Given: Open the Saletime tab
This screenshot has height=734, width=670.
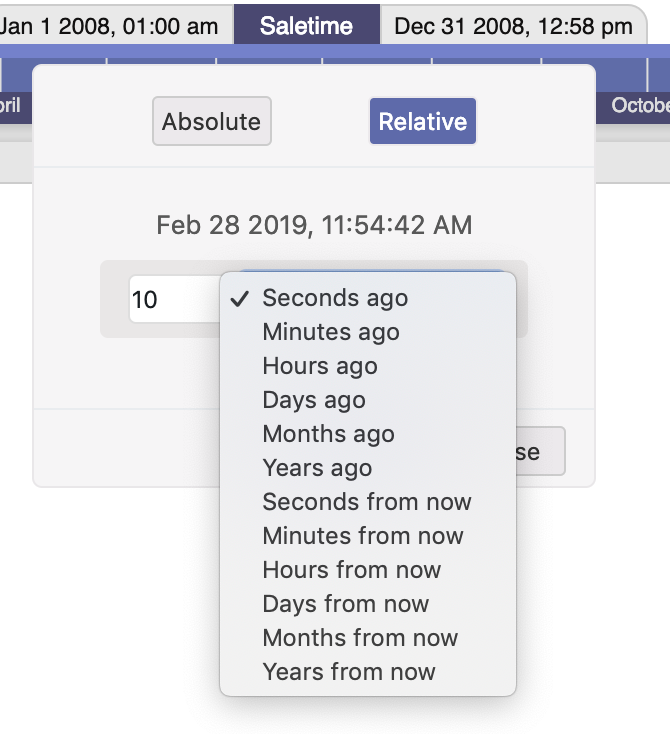Looking at the screenshot, I should click(x=306, y=26).
